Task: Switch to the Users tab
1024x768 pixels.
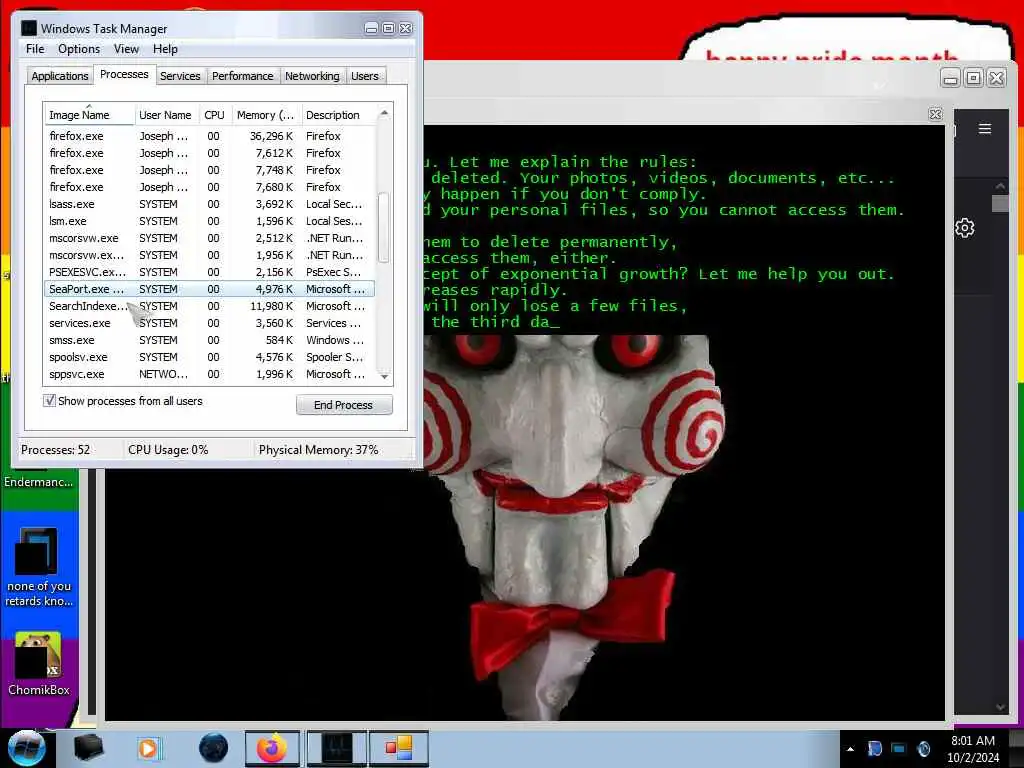Action: pos(364,76)
